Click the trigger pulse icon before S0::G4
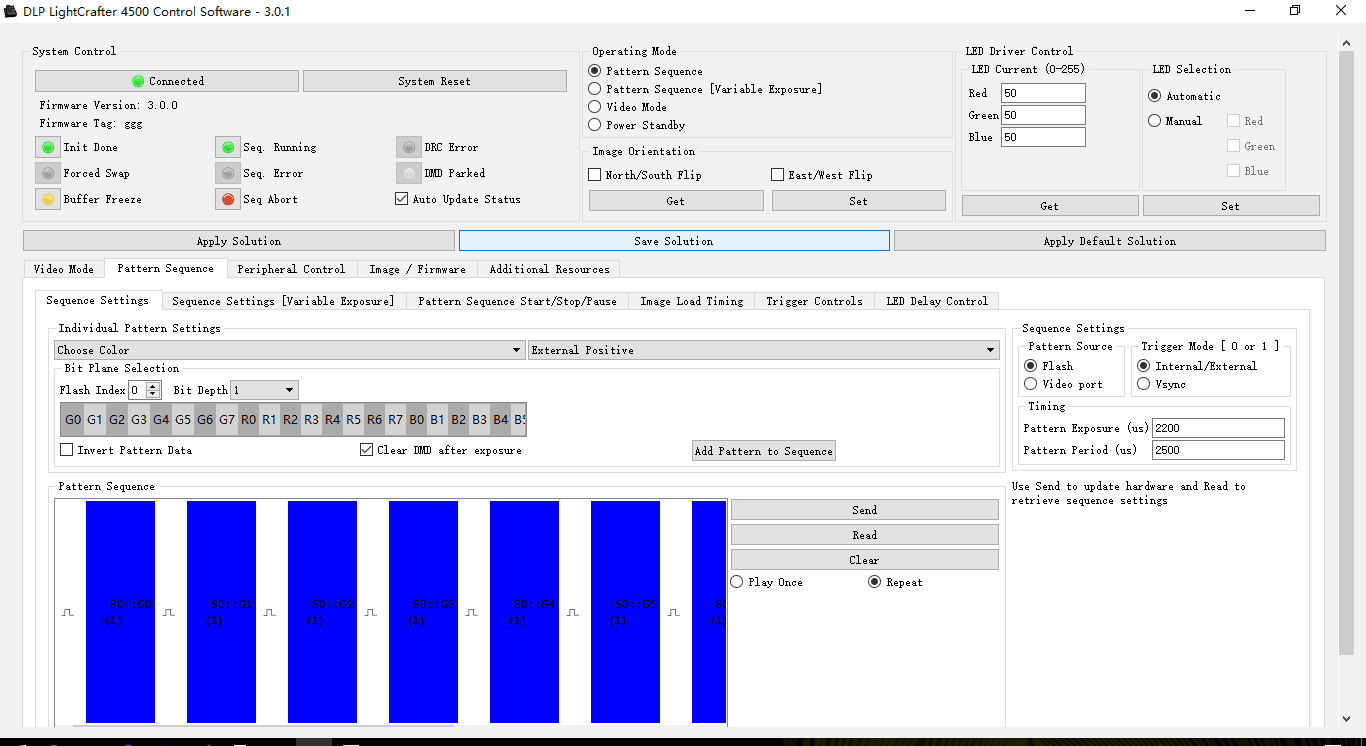Image resolution: width=1366 pixels, height=746 pixels. (x=472, y=612)
